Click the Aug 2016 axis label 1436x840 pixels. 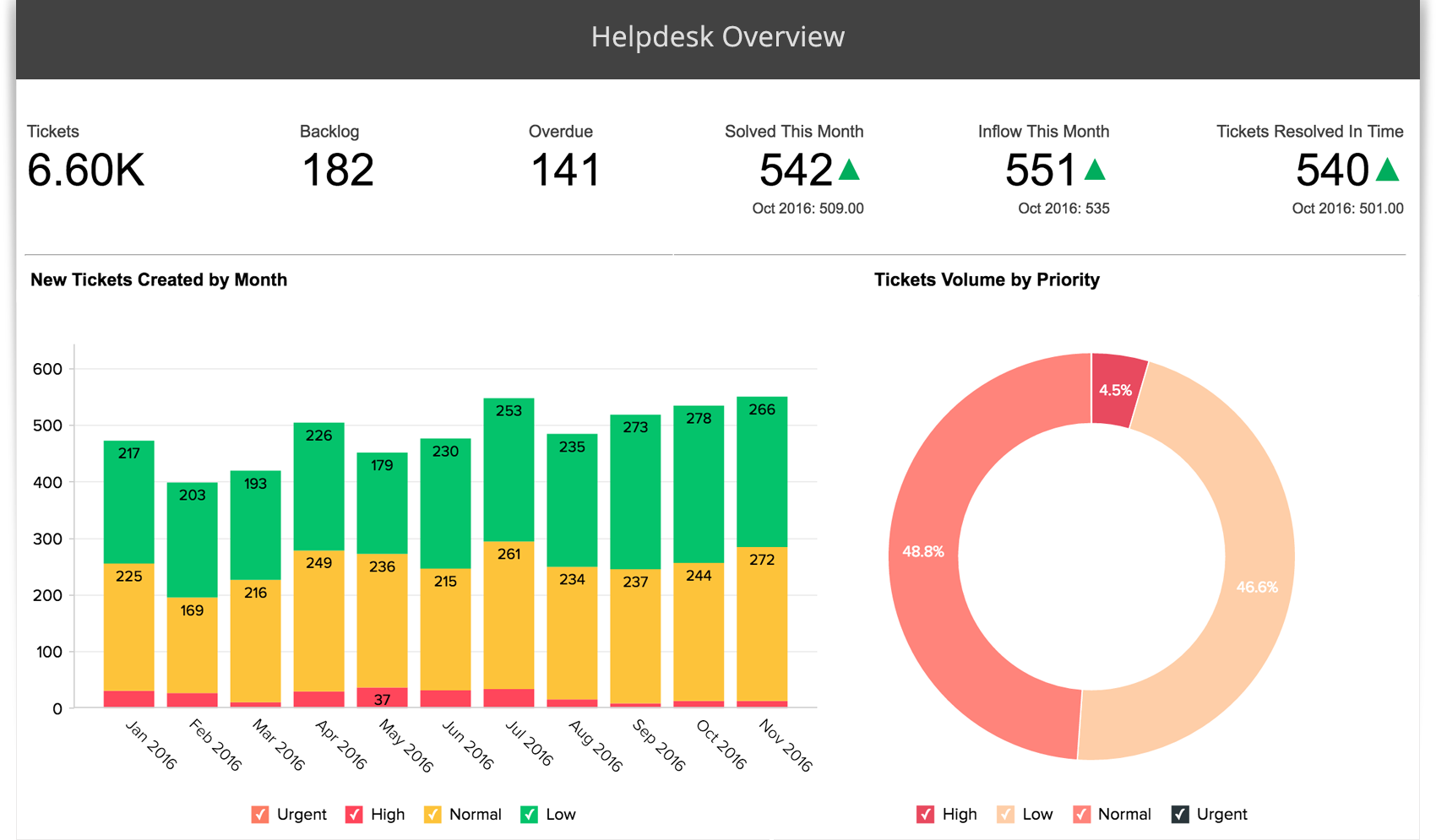pos(595,745)
